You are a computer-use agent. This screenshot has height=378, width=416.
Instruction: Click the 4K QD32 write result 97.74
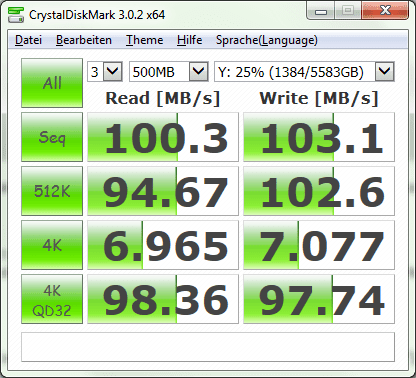pyautogui.click(x=319, y=299)
